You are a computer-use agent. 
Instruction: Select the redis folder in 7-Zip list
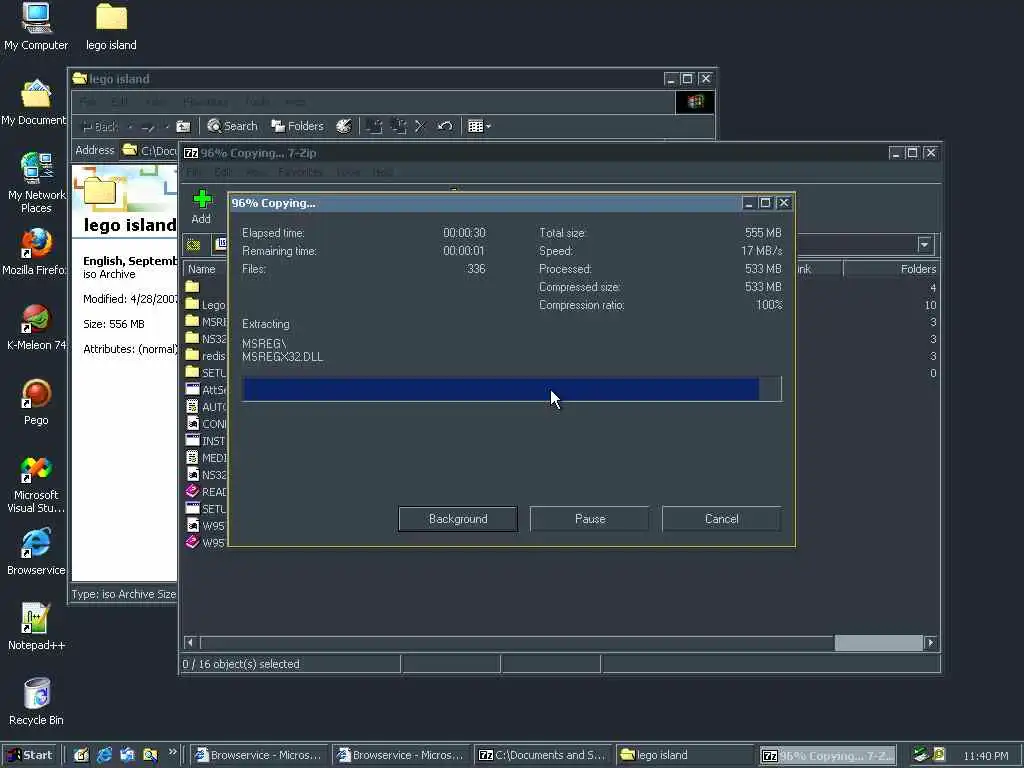tap(206, 356)
